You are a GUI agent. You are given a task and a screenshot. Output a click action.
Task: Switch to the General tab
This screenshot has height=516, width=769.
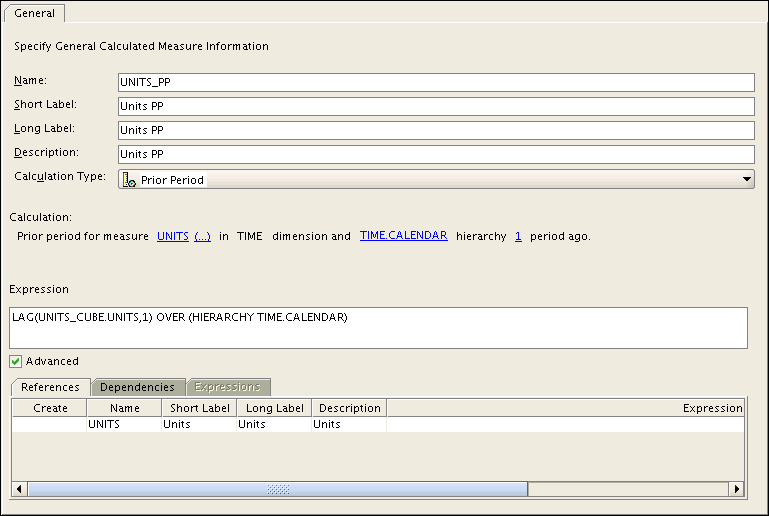[35, 13]
